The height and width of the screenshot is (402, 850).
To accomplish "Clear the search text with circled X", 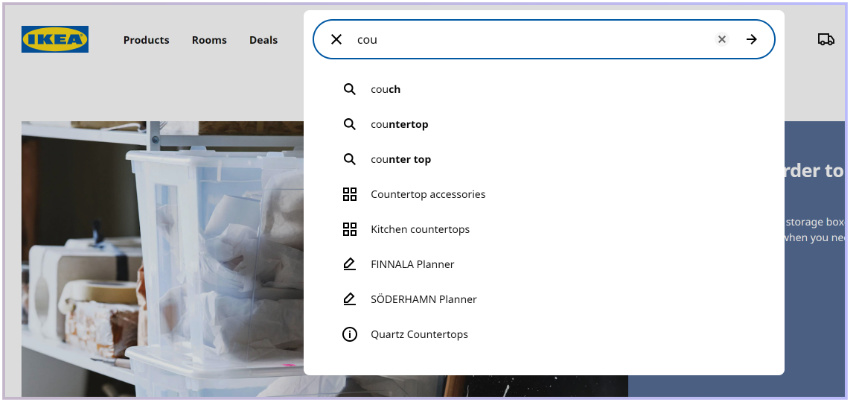I will pyautogui.click(x=722, y=40).
